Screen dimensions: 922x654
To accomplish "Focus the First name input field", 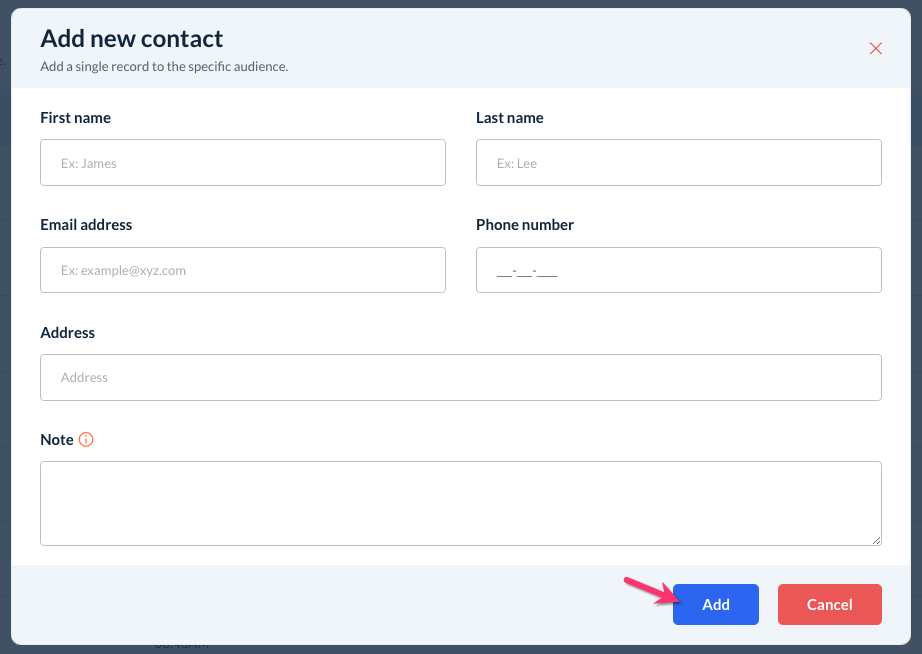I will (242, 162).
